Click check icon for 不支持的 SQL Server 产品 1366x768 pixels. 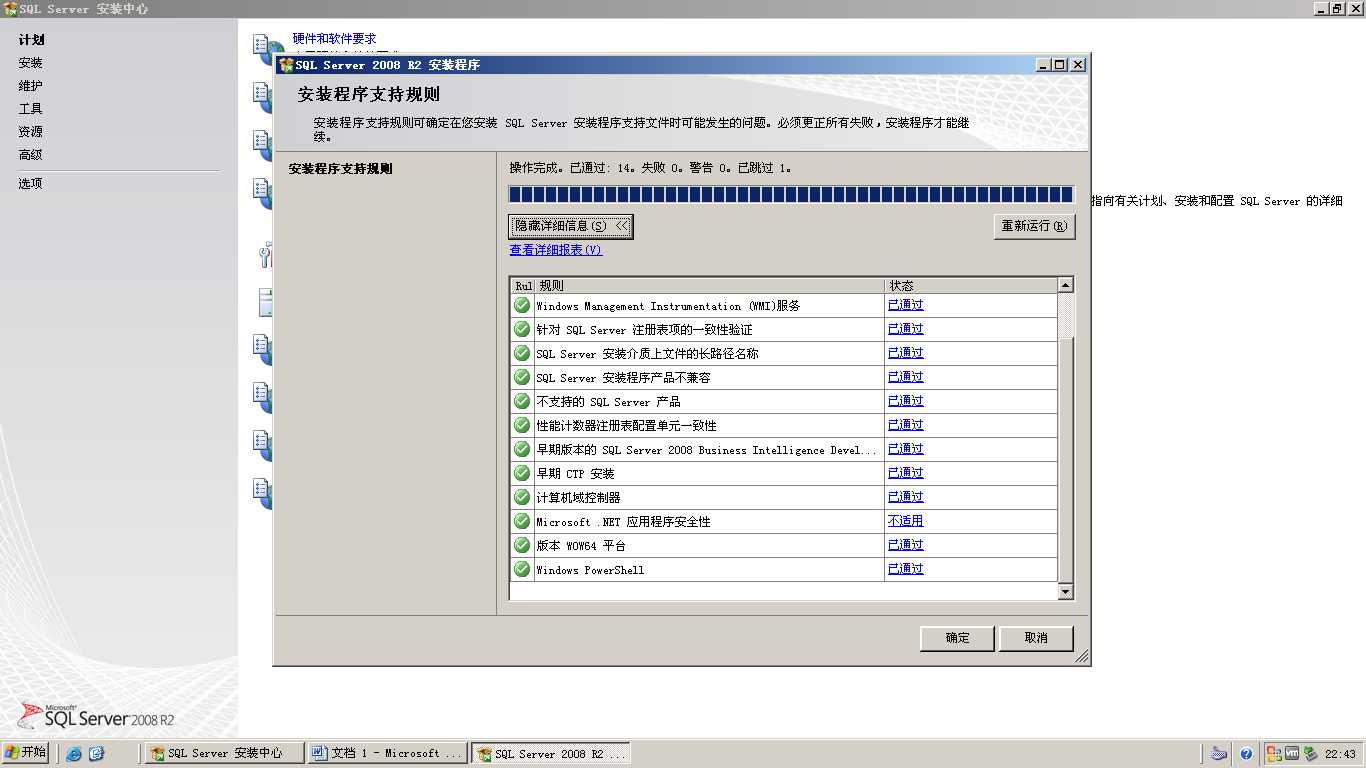click(522, 401)
